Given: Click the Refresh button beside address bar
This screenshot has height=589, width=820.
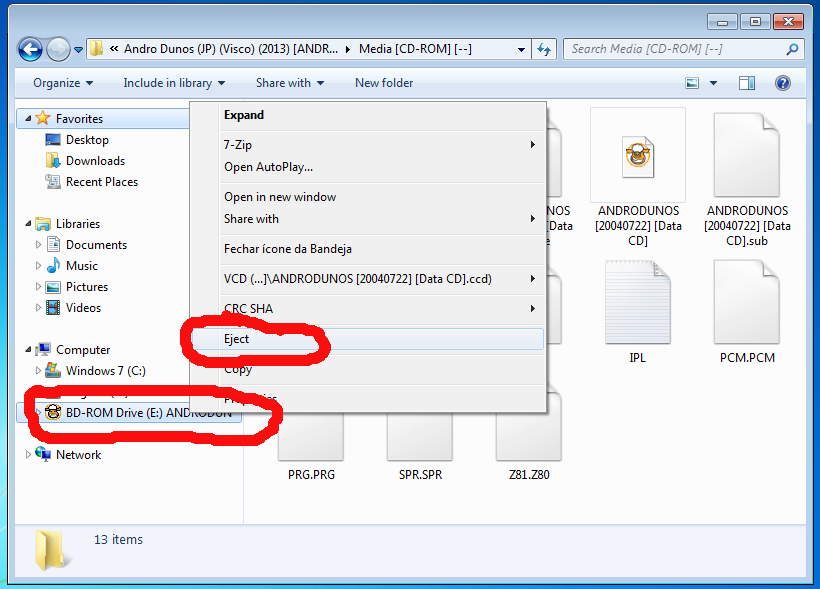Looking at the screenshot, I should [545, 48].
